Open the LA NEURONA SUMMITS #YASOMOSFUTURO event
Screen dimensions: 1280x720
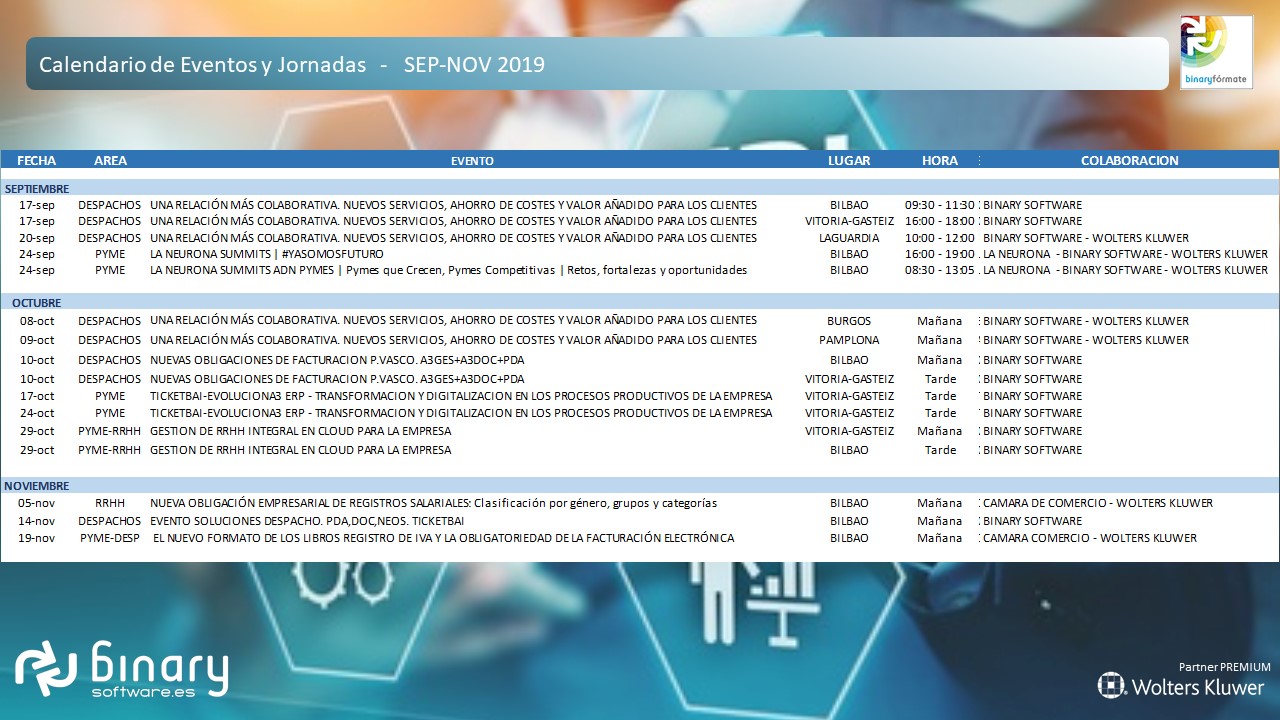tap(266, 254)
